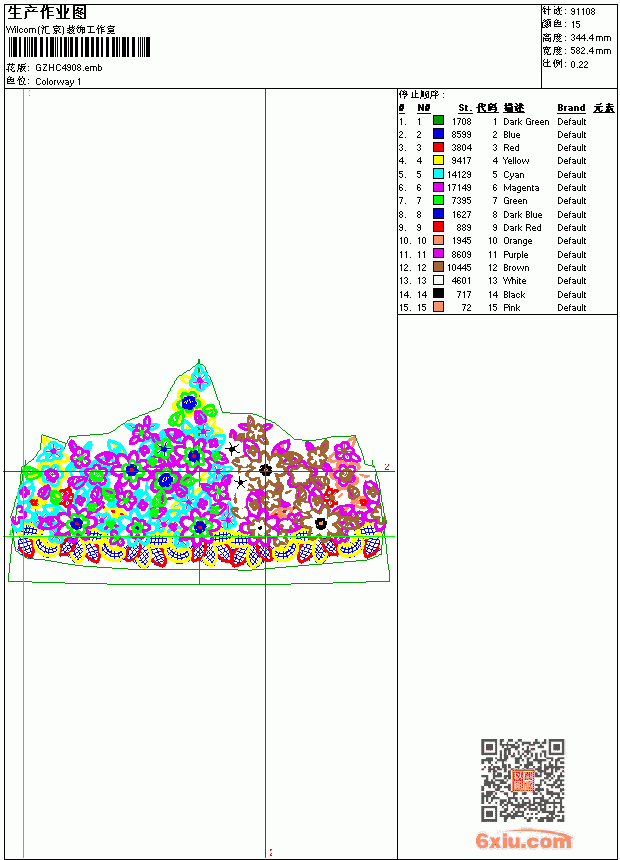Click the 'N#' column header
Screen dimensions: 620x860
424,108
